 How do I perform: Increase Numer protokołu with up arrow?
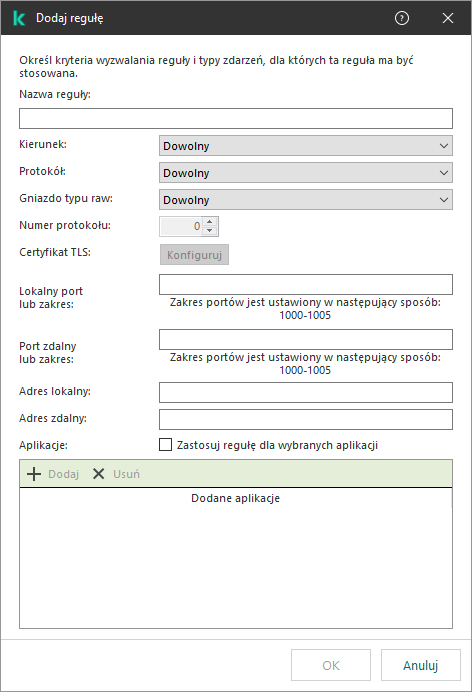point(210,222)
